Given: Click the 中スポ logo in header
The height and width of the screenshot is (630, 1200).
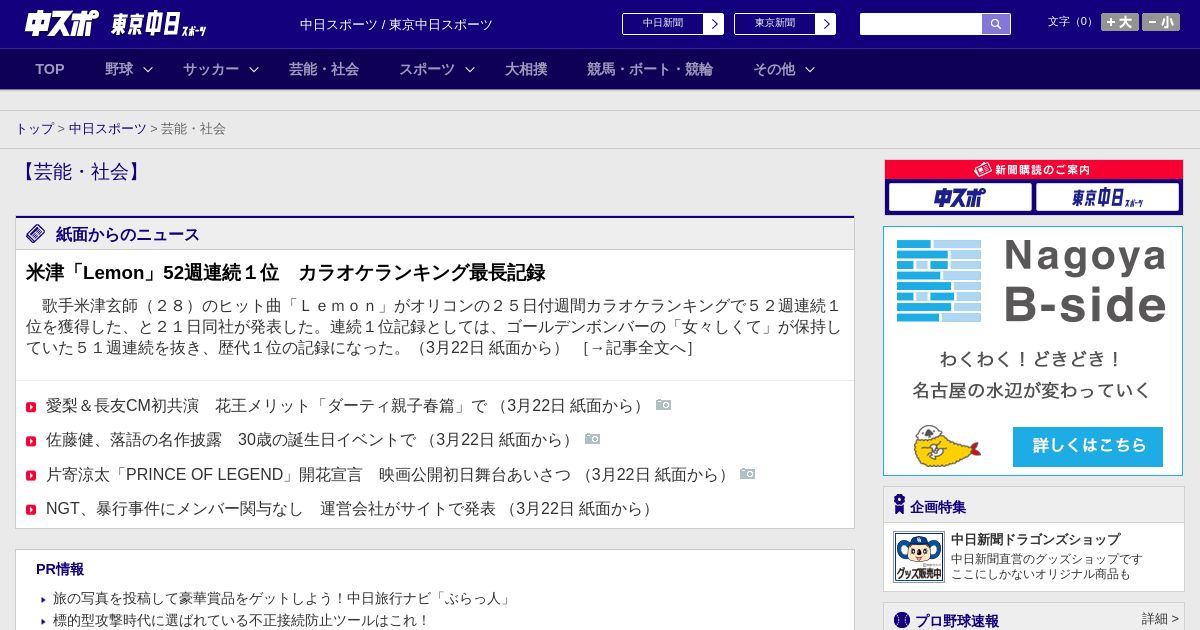Looking at the screenshot, I should coord(61,23).
